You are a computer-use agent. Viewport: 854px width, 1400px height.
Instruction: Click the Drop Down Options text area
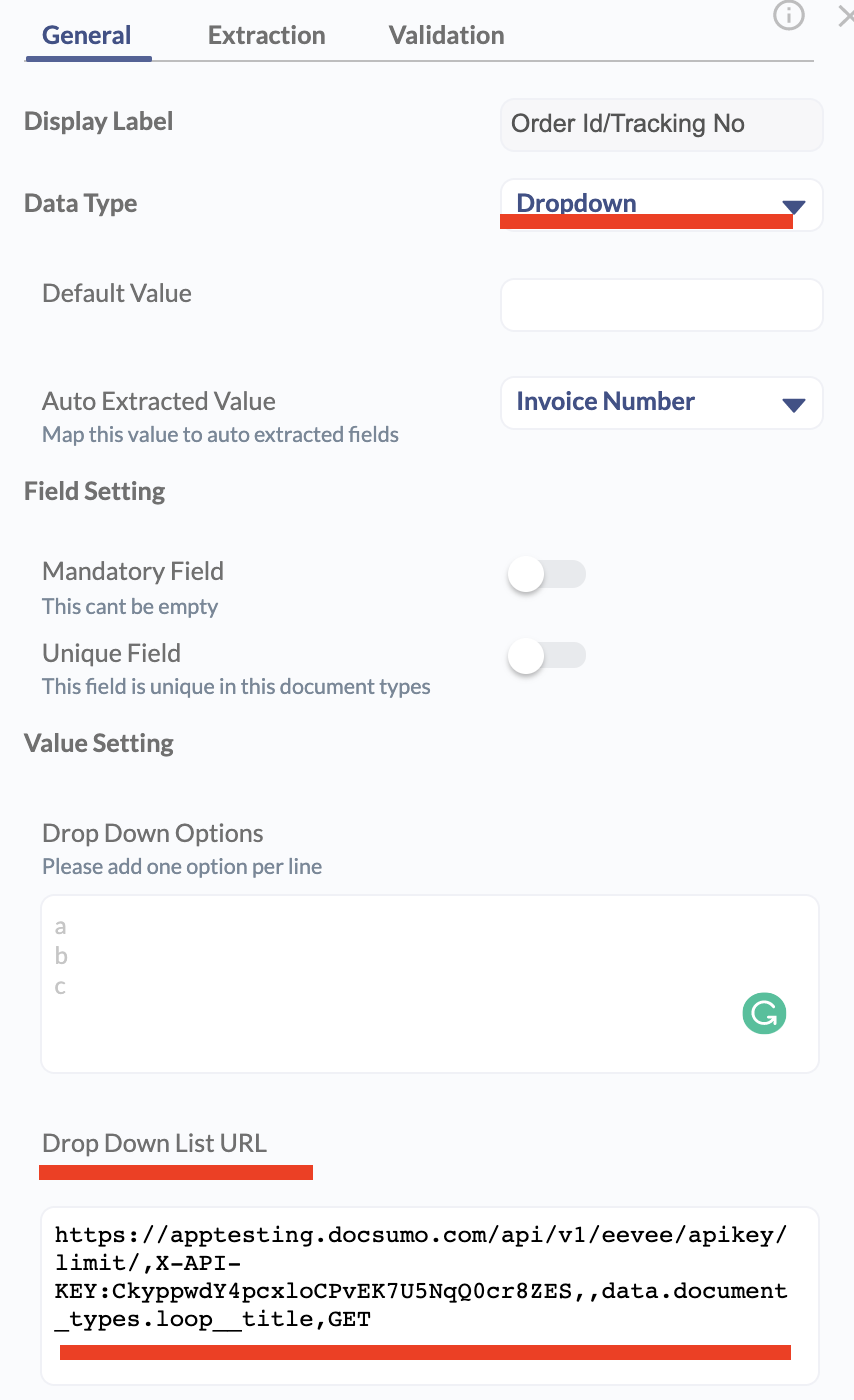click(x=430, y=984)
